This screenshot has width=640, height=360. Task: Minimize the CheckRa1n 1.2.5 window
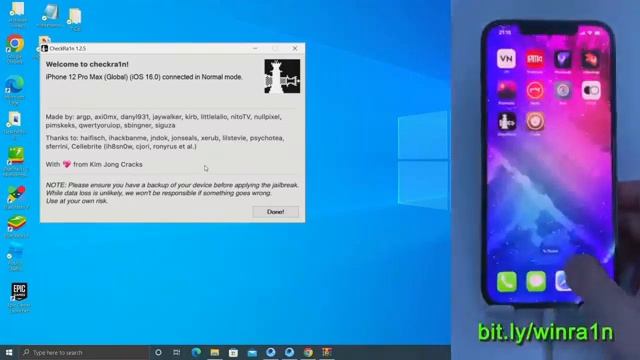click(255, 48)
